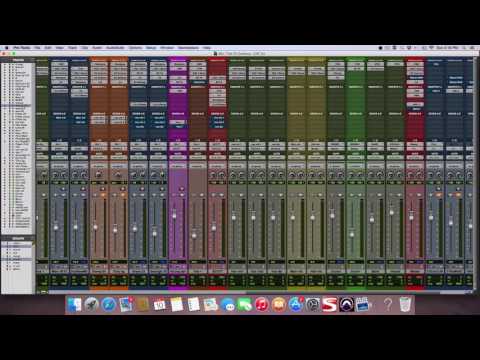Open System Preferences gear icon in Dock

pyautogui.click(x=313, y=305)
